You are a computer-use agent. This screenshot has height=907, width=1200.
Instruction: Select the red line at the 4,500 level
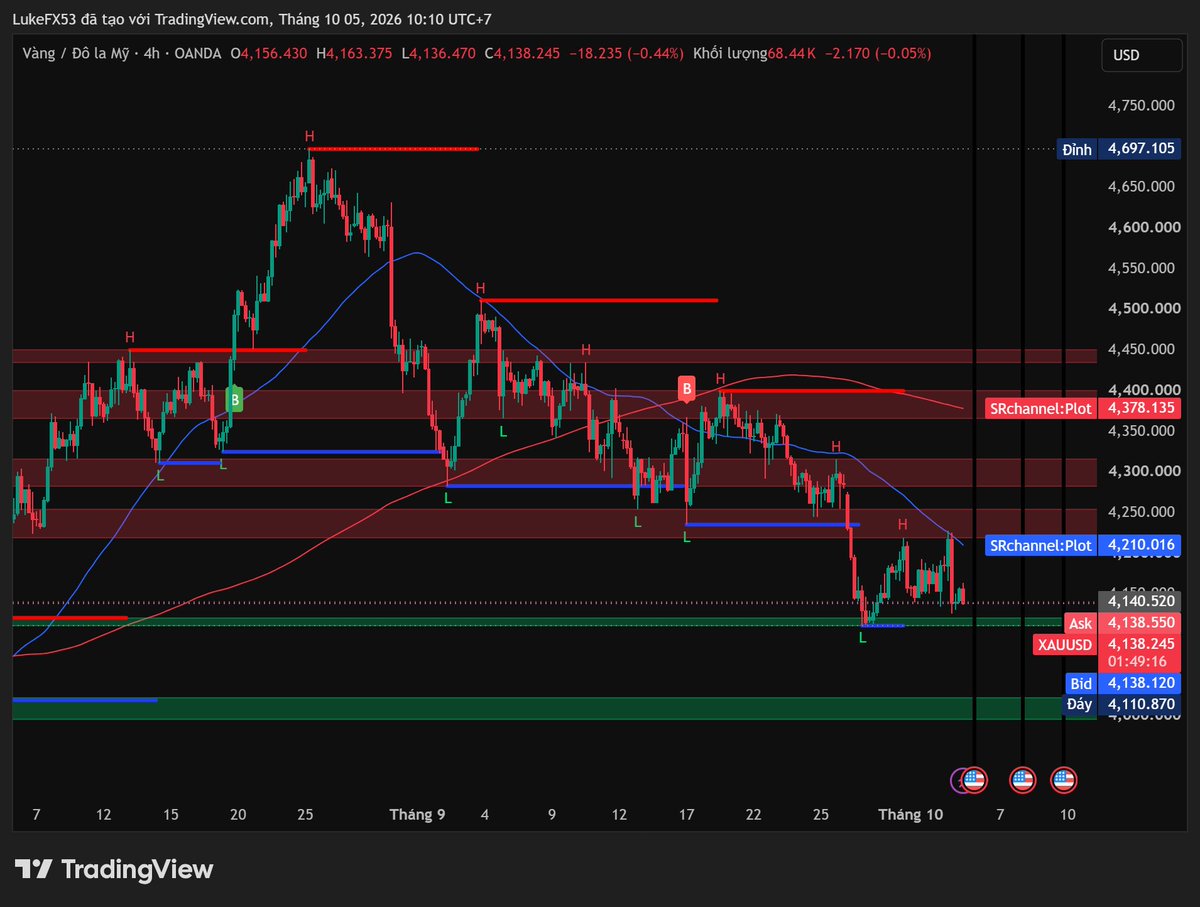point(598,299)
